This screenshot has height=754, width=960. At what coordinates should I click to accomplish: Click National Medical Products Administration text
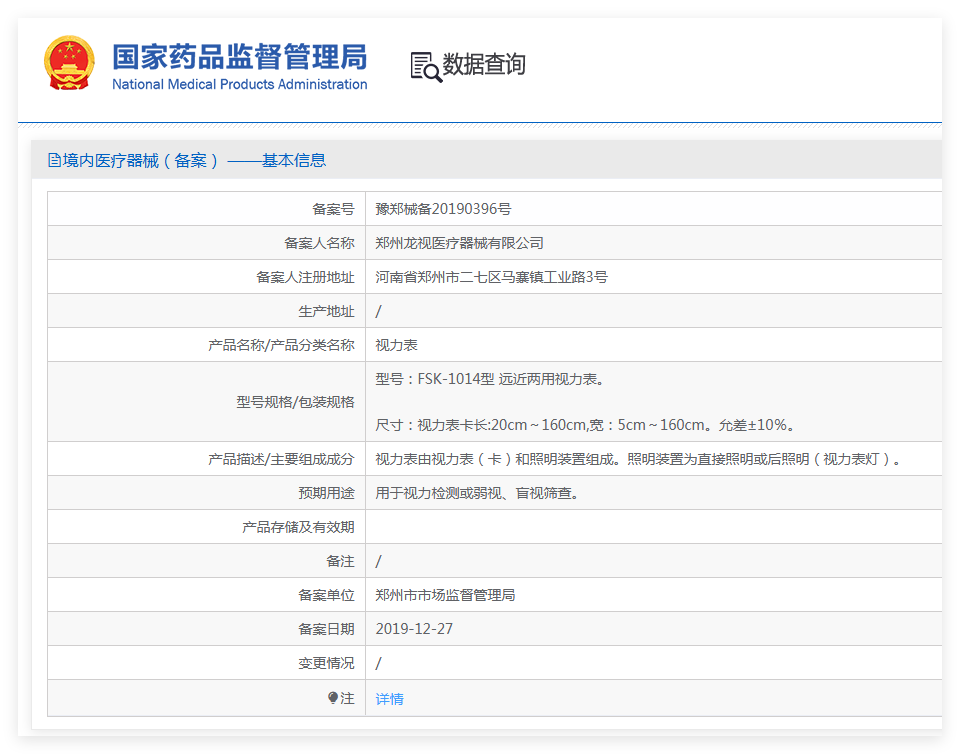[x=239, y=85]
